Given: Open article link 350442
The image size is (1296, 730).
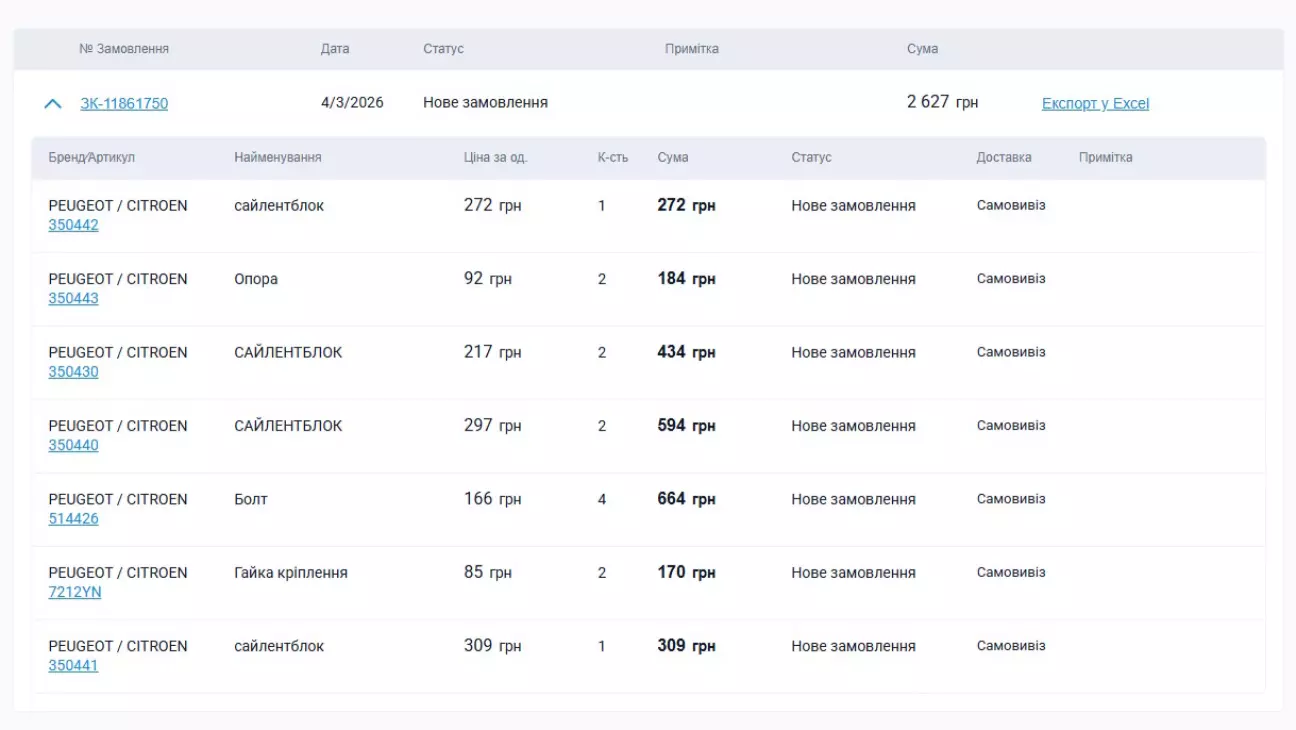Looking at the screenshot, I should [x=73, y=225].
